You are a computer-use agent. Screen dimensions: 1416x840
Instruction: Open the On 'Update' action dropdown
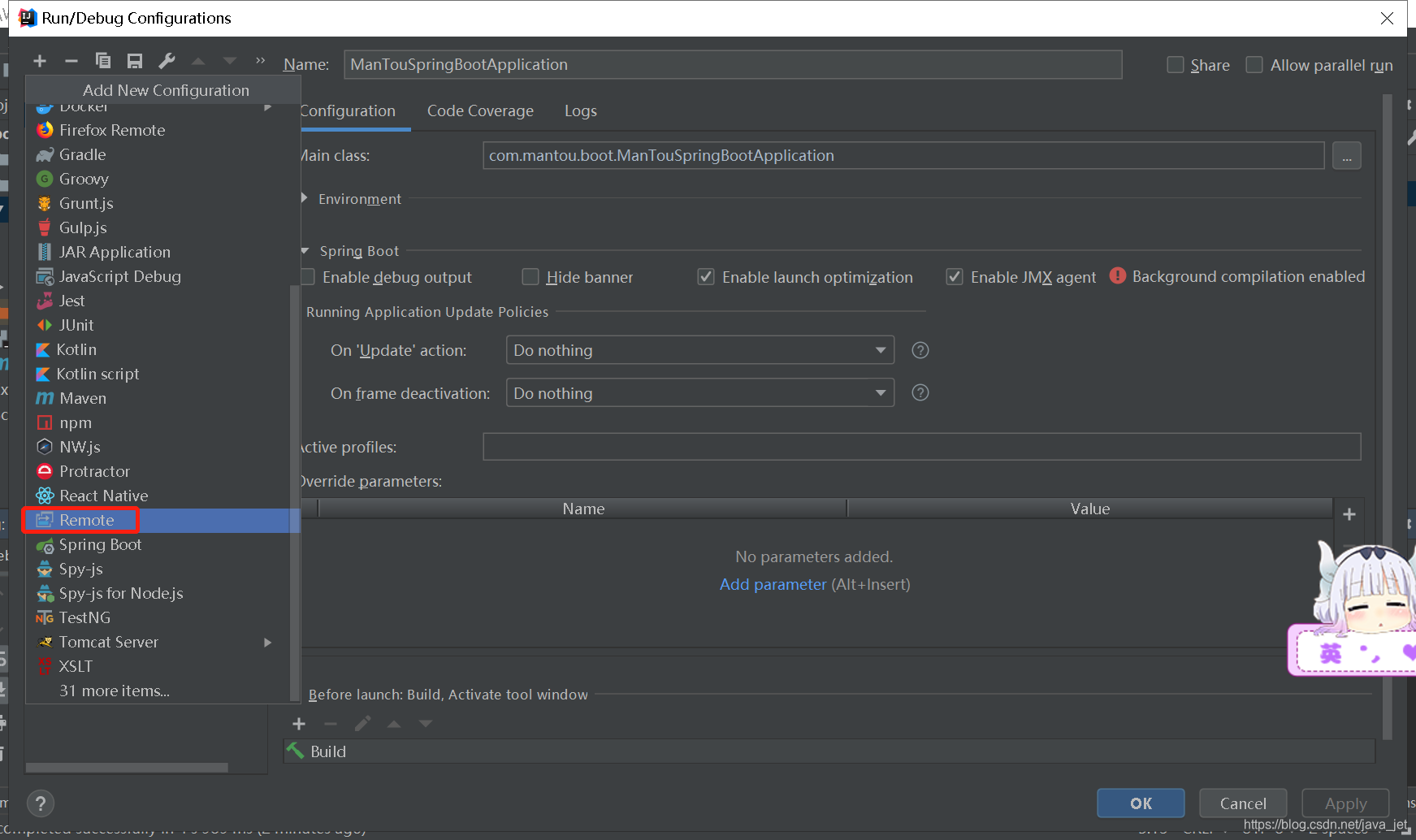pyautogui.click(x=700, y=350)
